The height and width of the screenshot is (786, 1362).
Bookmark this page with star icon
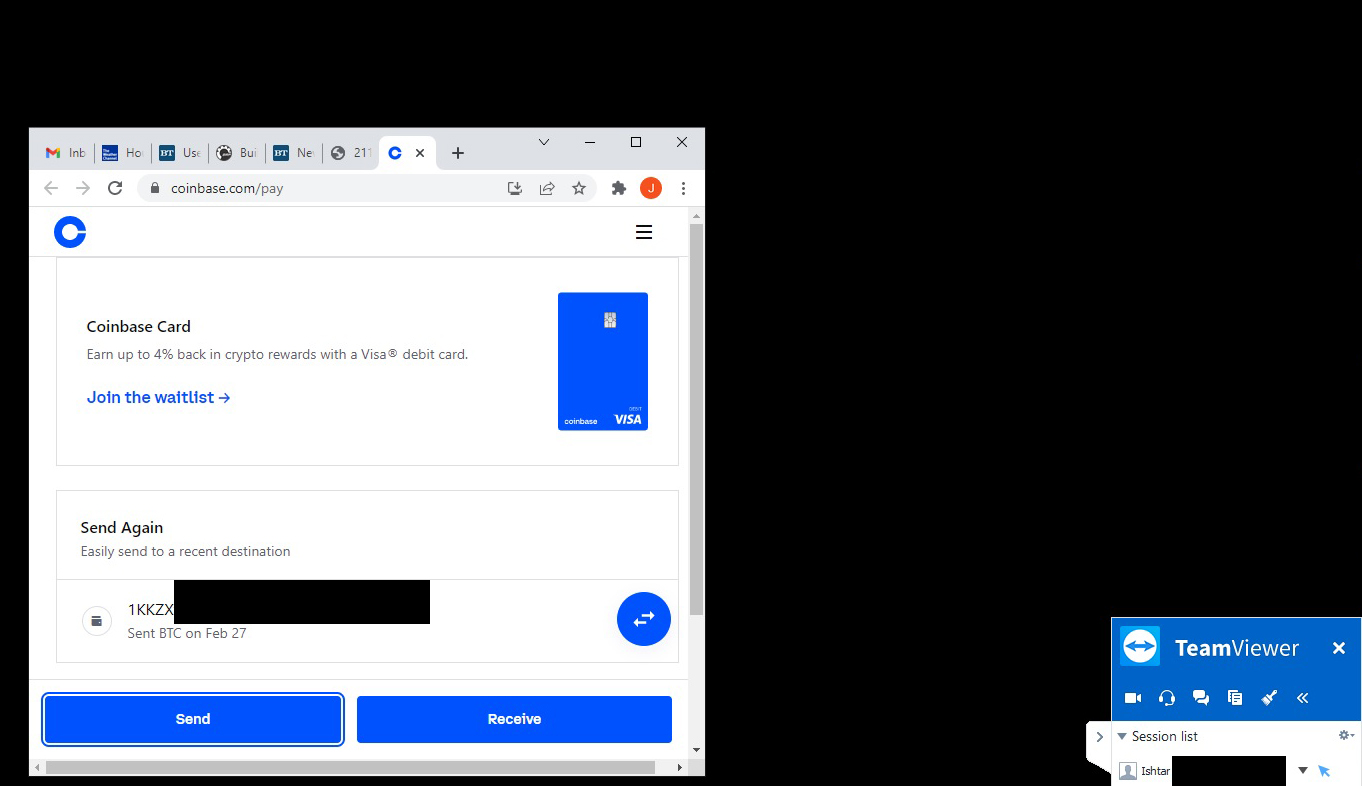tap(579, 188)
